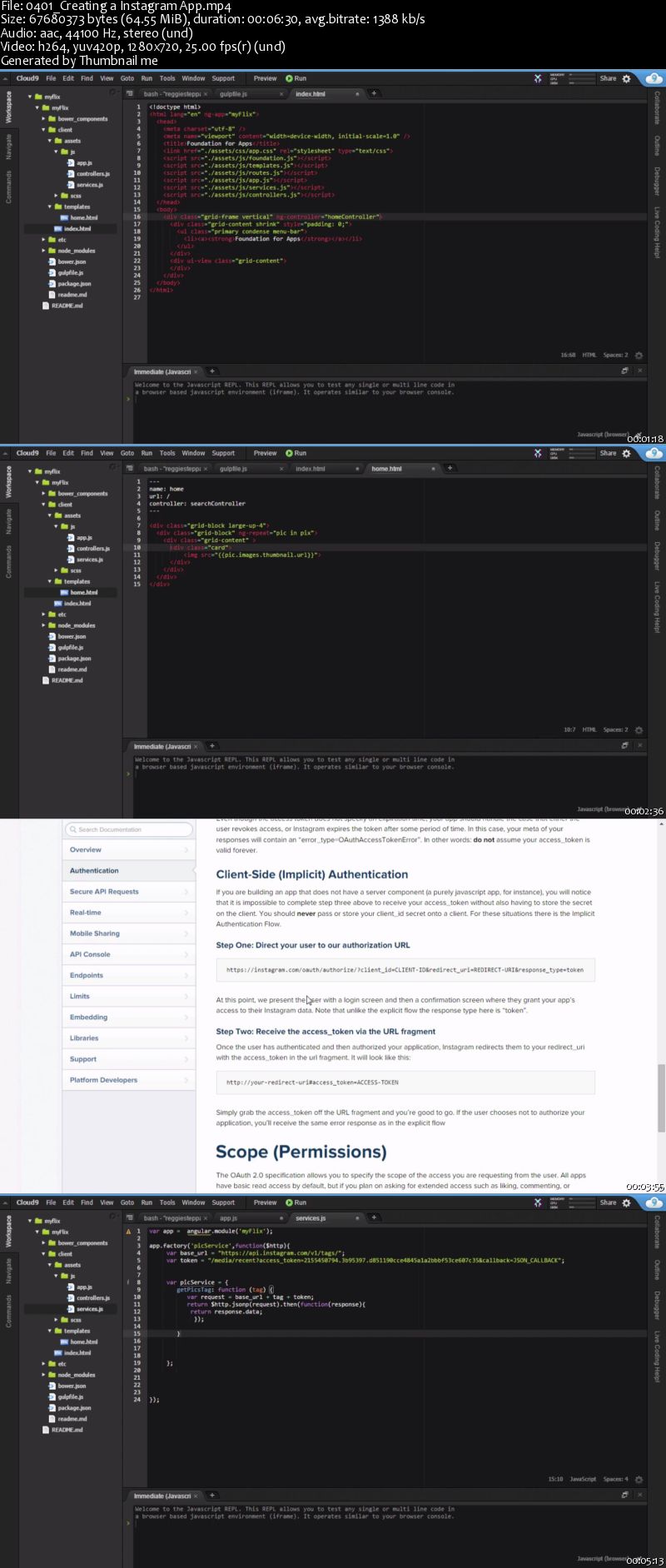Toggle Workspace side panel in 00:01:18 frame
The image size is (666, 1568).
click(9, 108)
